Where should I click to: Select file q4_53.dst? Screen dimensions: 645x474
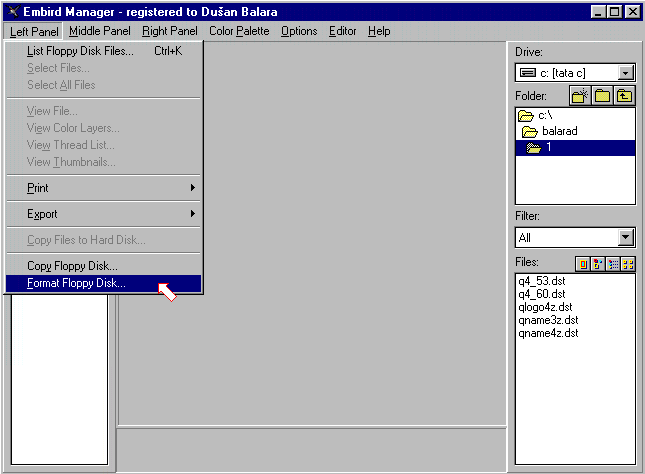click(x=542, y=281)
